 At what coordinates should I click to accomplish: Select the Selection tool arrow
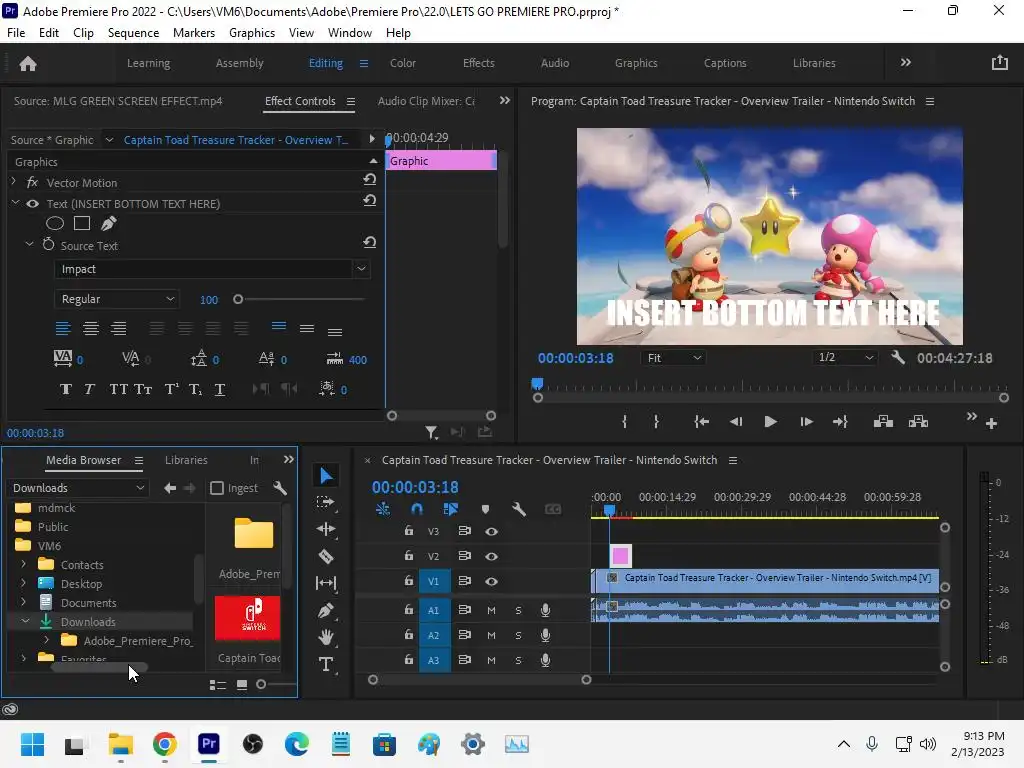pos(326,475)
